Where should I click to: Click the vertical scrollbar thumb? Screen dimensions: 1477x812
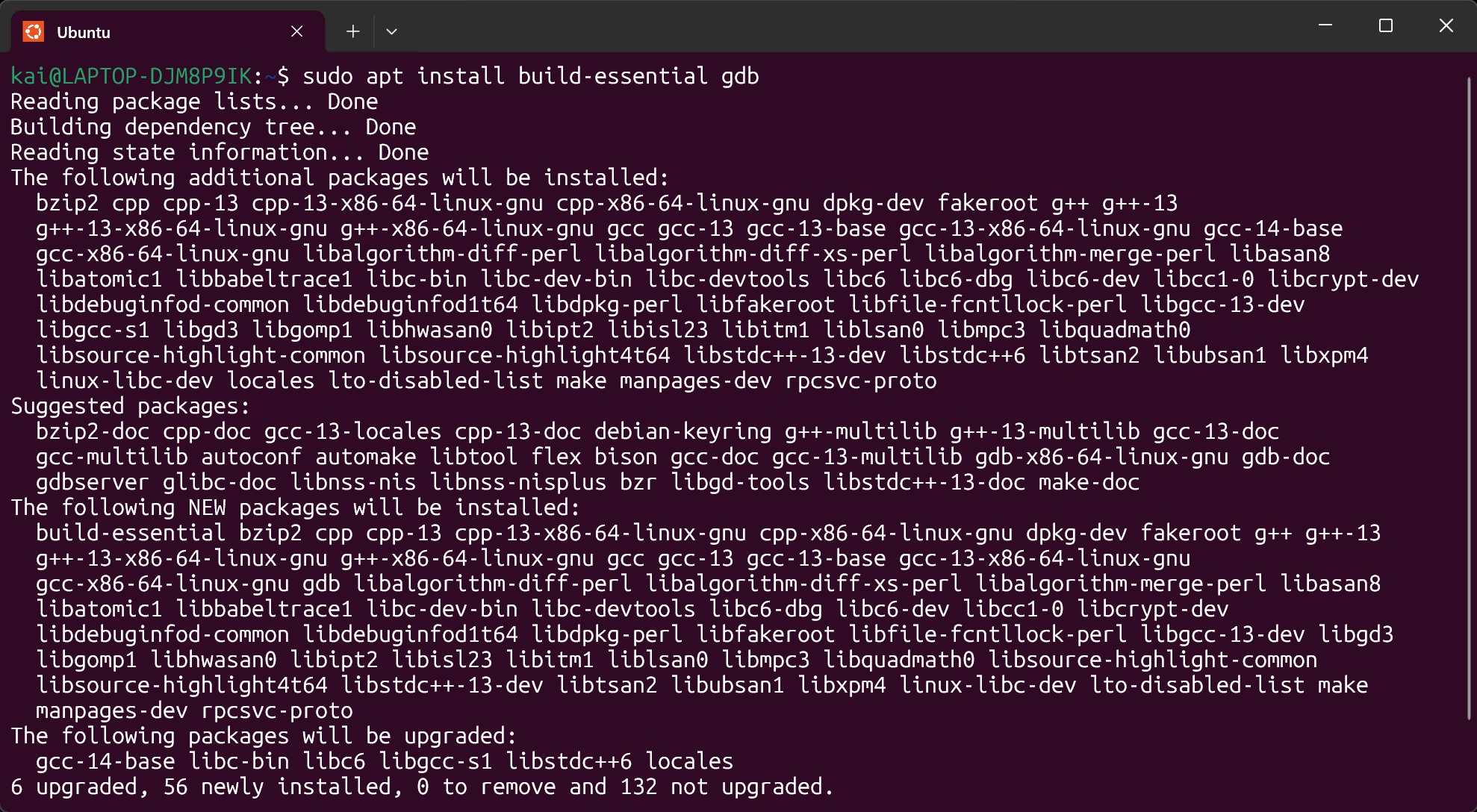click(x=1469, y=396)
